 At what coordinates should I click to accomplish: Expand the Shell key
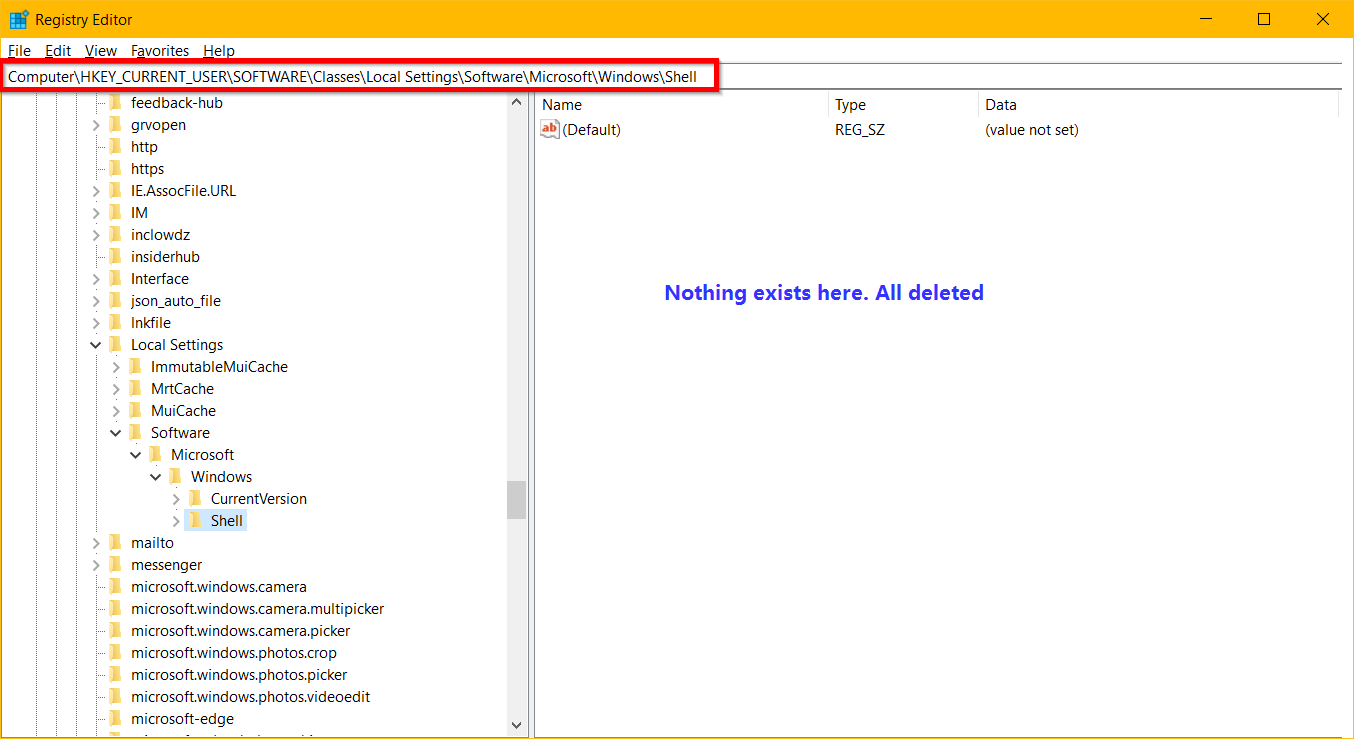click(x=176, y=521)
